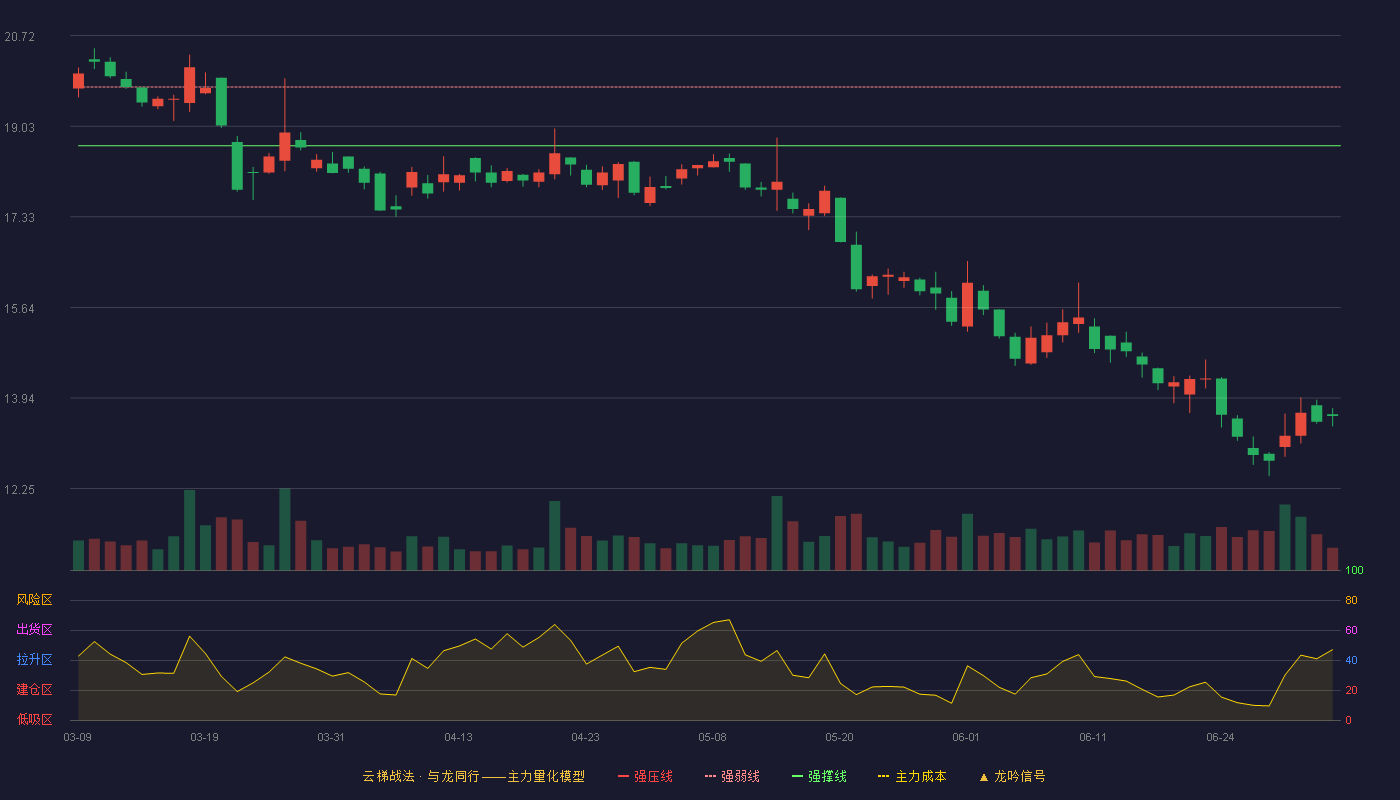Viewport: 1400px width, 800px height.
Task: Select the pink dotted 强弱线 horizontal line
Action: click(x=709, y=87)
